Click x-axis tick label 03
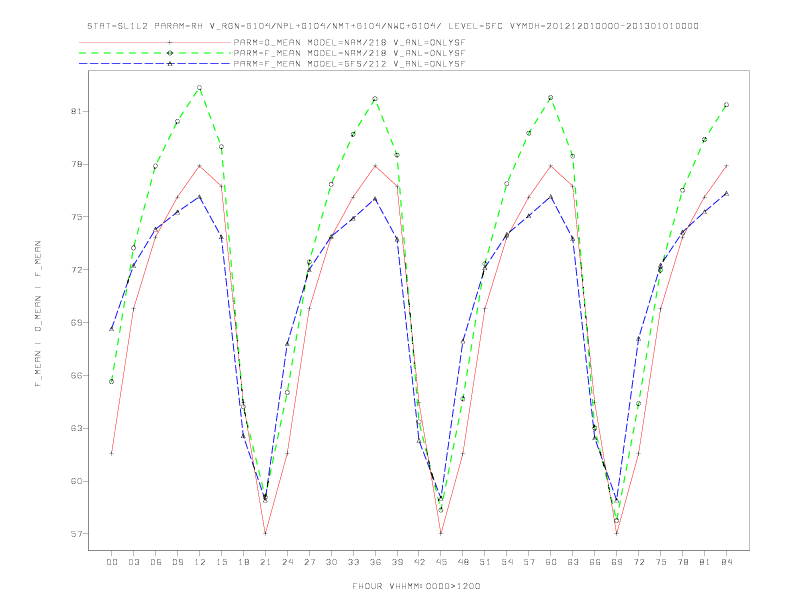 pyautogui.click(x=134, y=562)
